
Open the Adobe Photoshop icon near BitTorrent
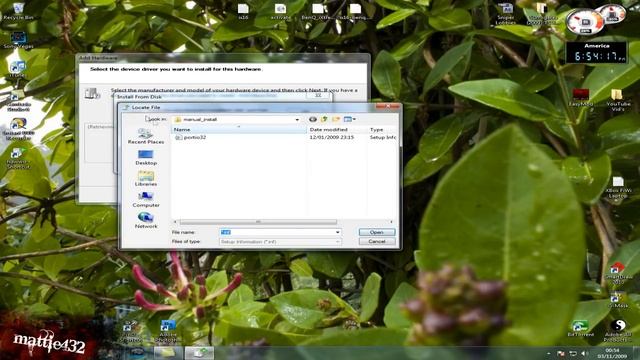pyautogui.click(x=618, y=330)
